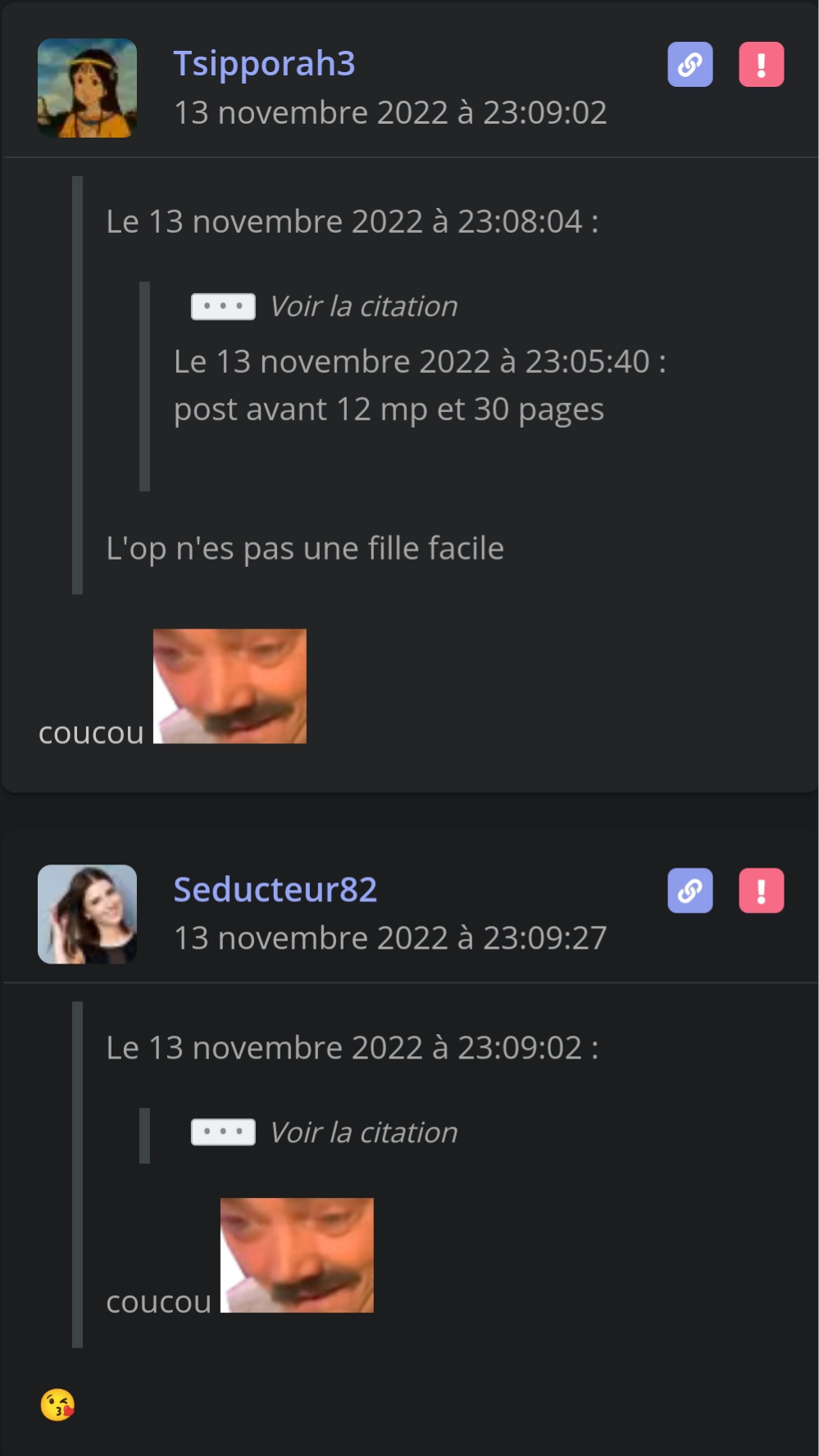Expand nested quote in Tsipporah3's post
The image size is (819, 1456).
(x=223, y=306)
